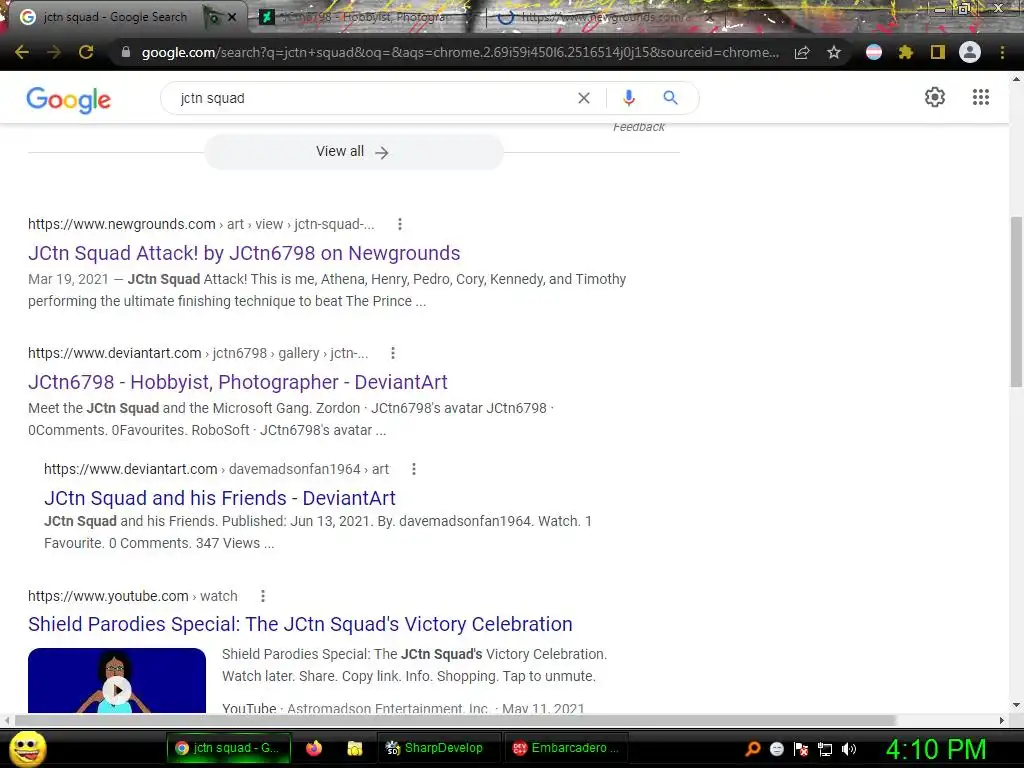Screen dimensions: 1024x768
Task: Reload the current page
Action: 86,52
